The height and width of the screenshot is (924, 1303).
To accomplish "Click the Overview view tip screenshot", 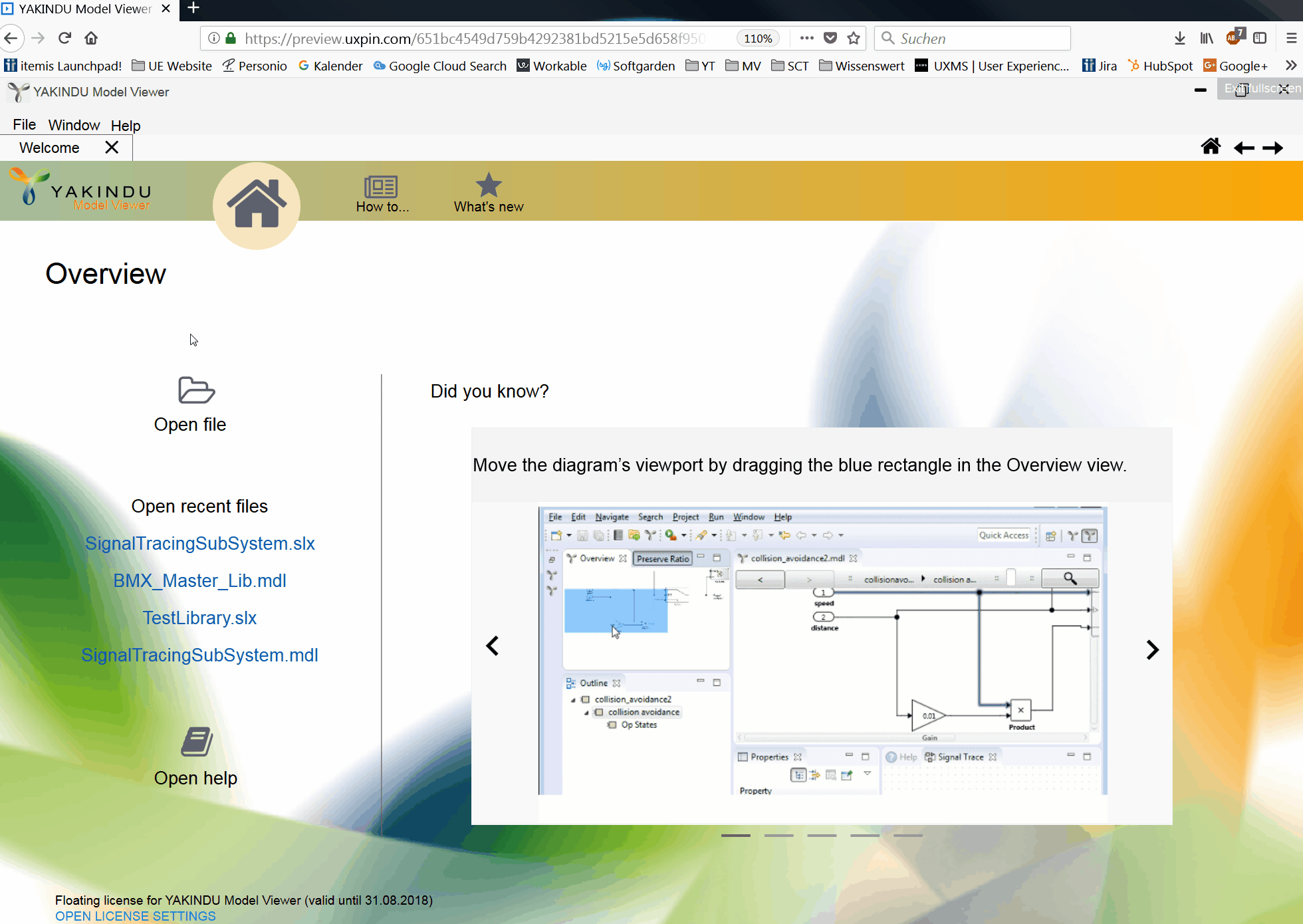I will 823,650.
